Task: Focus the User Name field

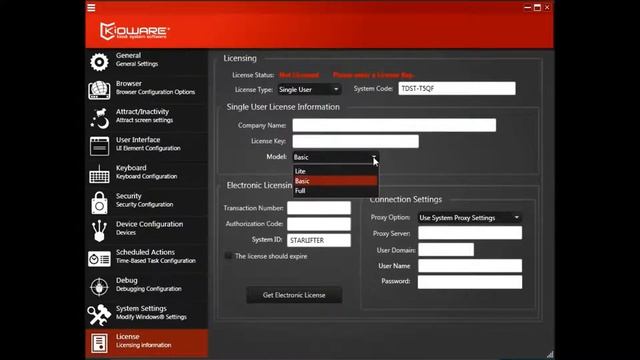Action: tap(470, 266)
